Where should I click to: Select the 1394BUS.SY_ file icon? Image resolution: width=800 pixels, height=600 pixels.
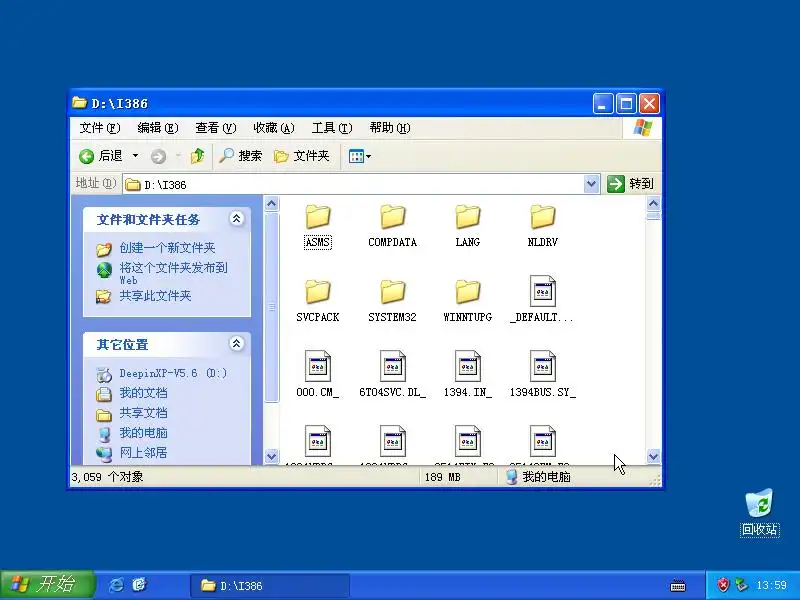(542, 366)
